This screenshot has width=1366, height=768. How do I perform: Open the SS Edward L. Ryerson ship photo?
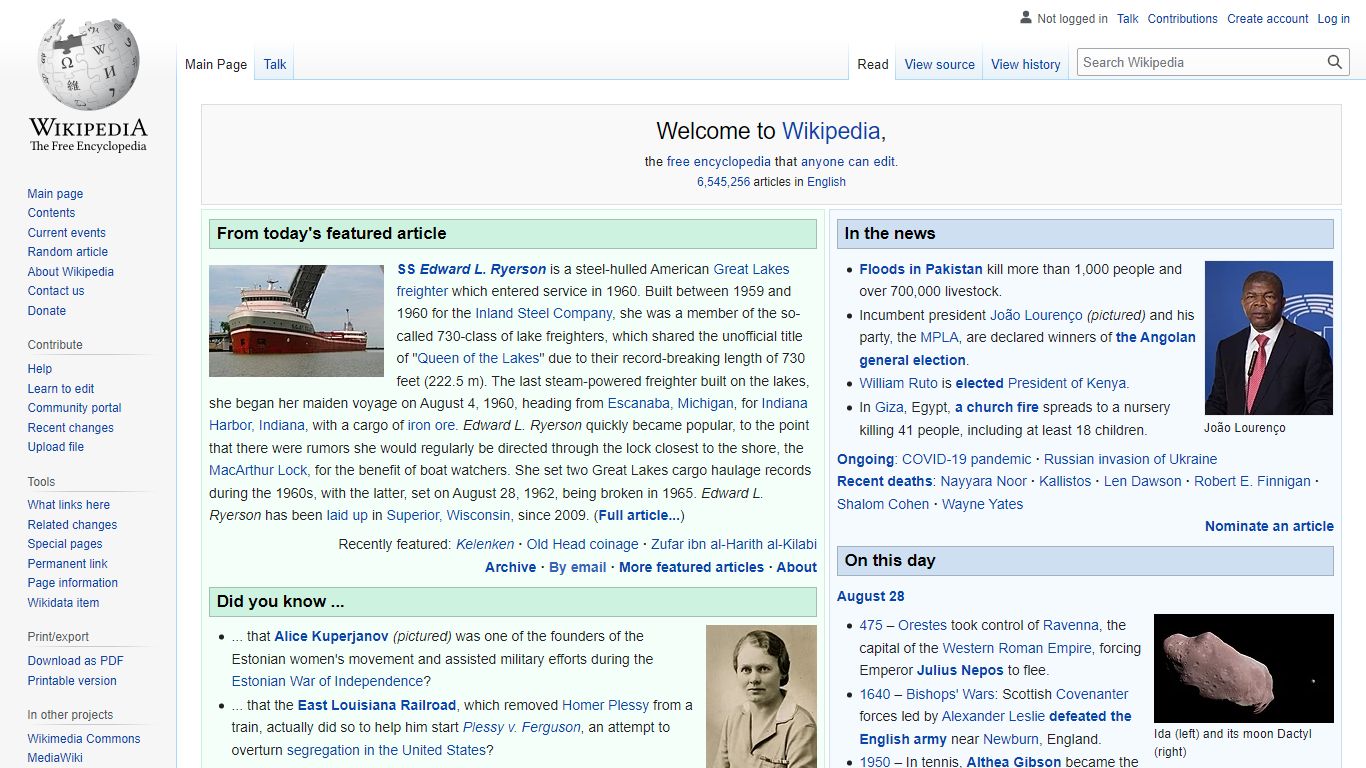click(x=296, y=321)
